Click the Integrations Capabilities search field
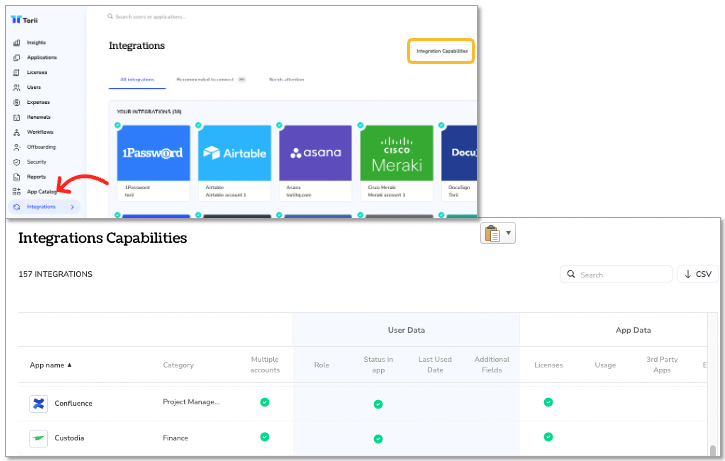 tap(616, 274)
